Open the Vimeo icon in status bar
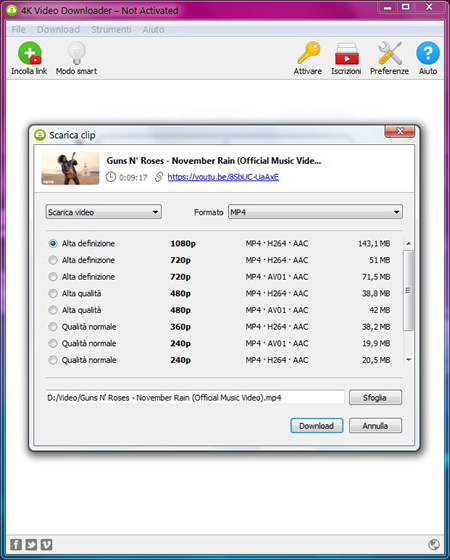The image size is (450, 560). 46,545
